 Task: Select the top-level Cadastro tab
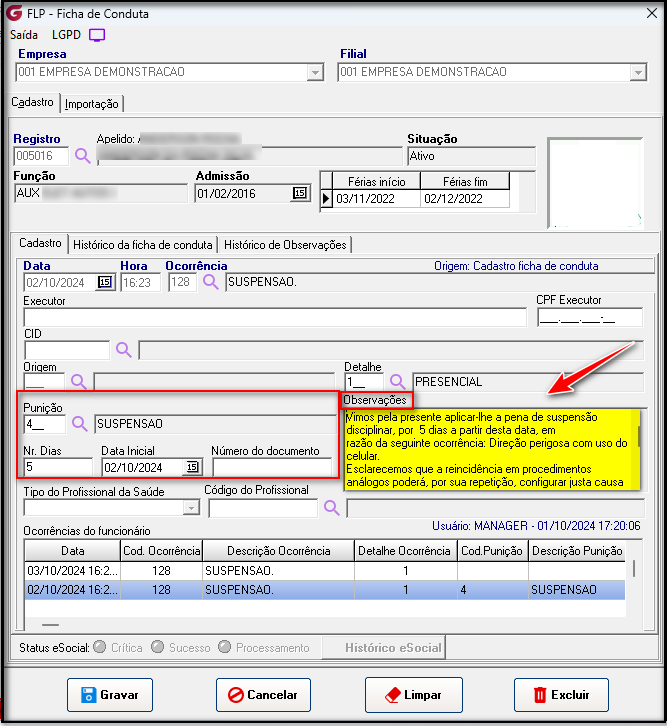[x=32, y=102]
